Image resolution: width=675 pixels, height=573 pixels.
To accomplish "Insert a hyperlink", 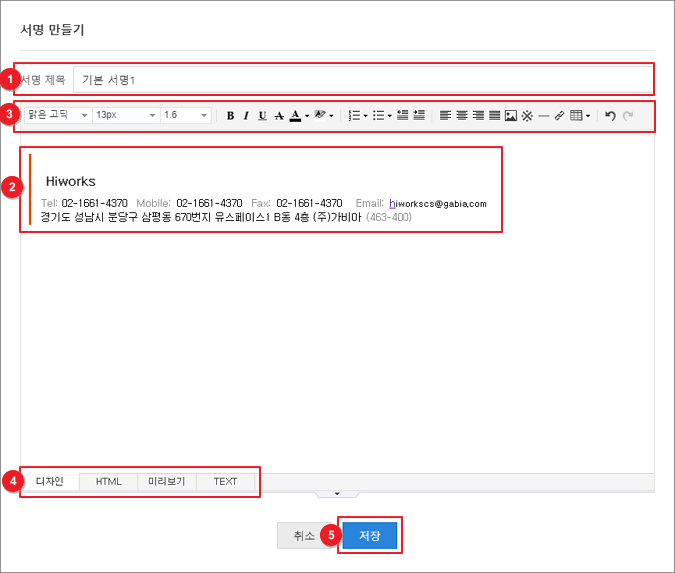I will point(559,115).
